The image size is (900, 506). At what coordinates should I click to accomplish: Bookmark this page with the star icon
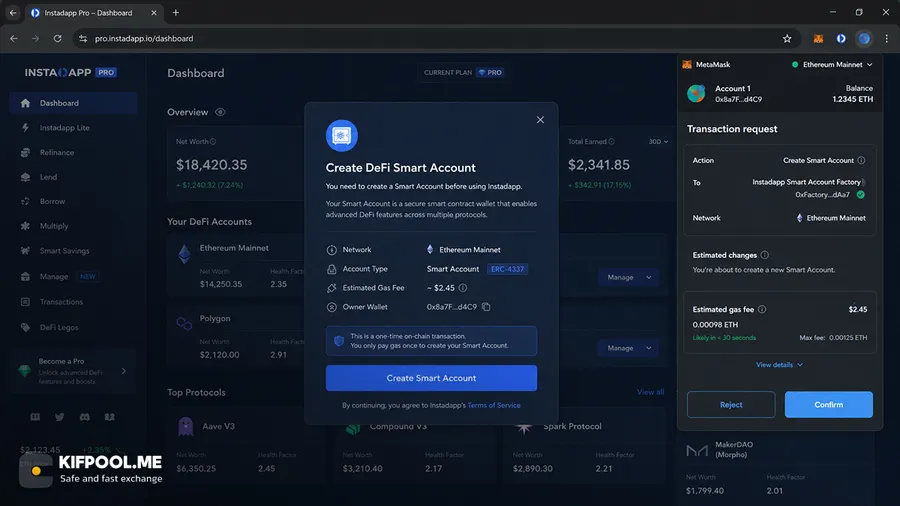click(x=787, y=39)
